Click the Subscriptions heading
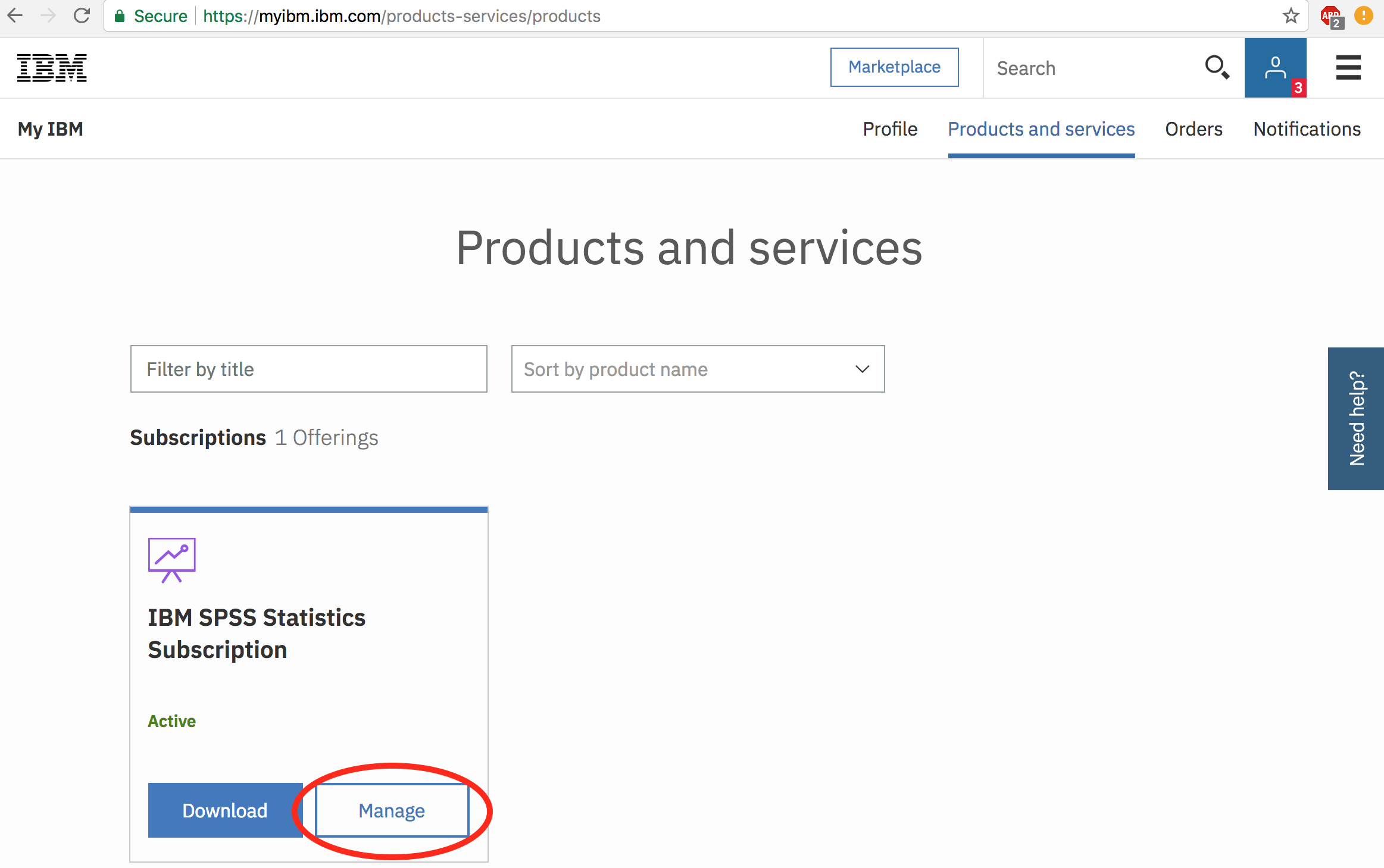 point(198,438)
